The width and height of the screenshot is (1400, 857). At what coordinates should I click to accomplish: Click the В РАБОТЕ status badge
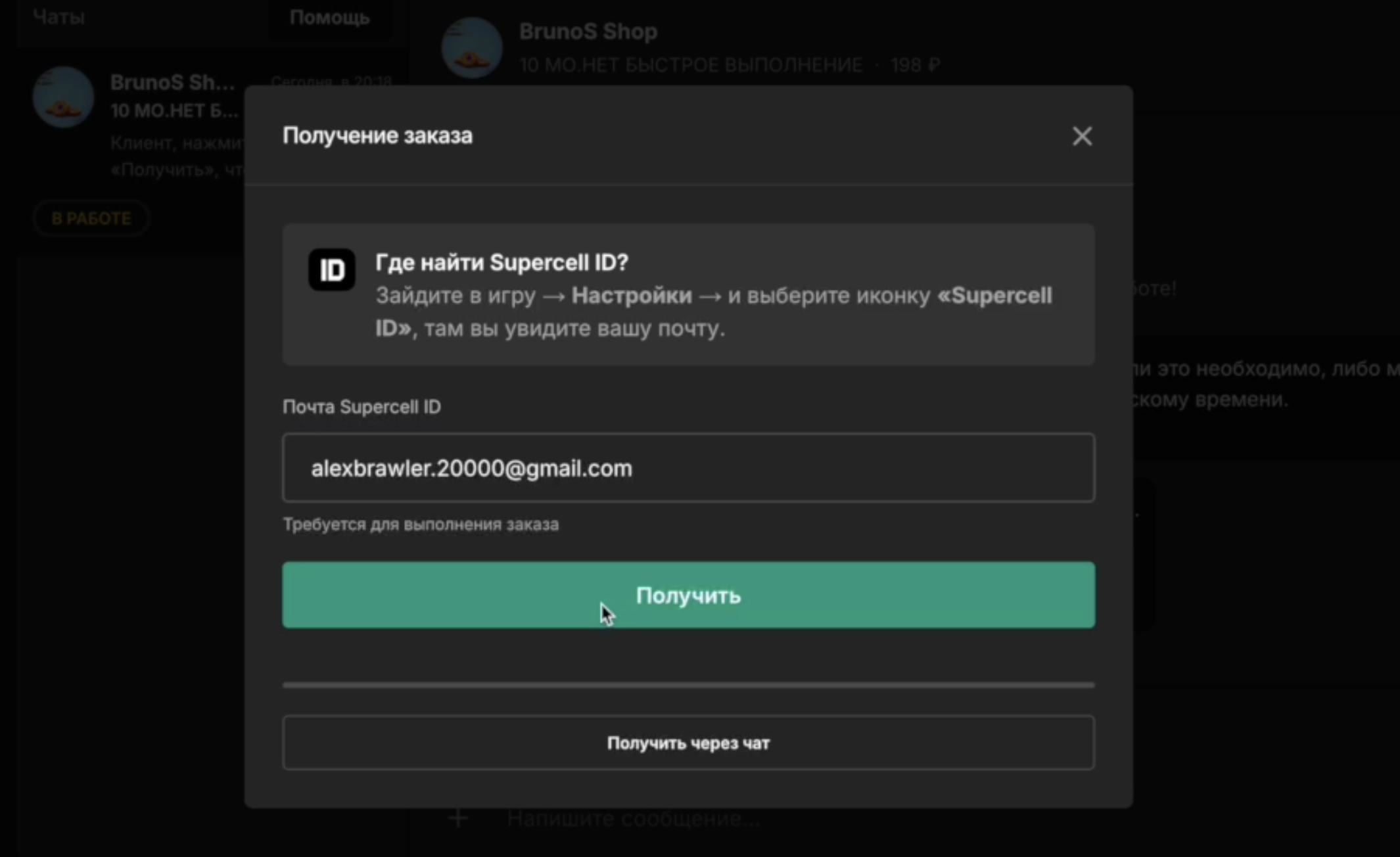coord(91,218)
